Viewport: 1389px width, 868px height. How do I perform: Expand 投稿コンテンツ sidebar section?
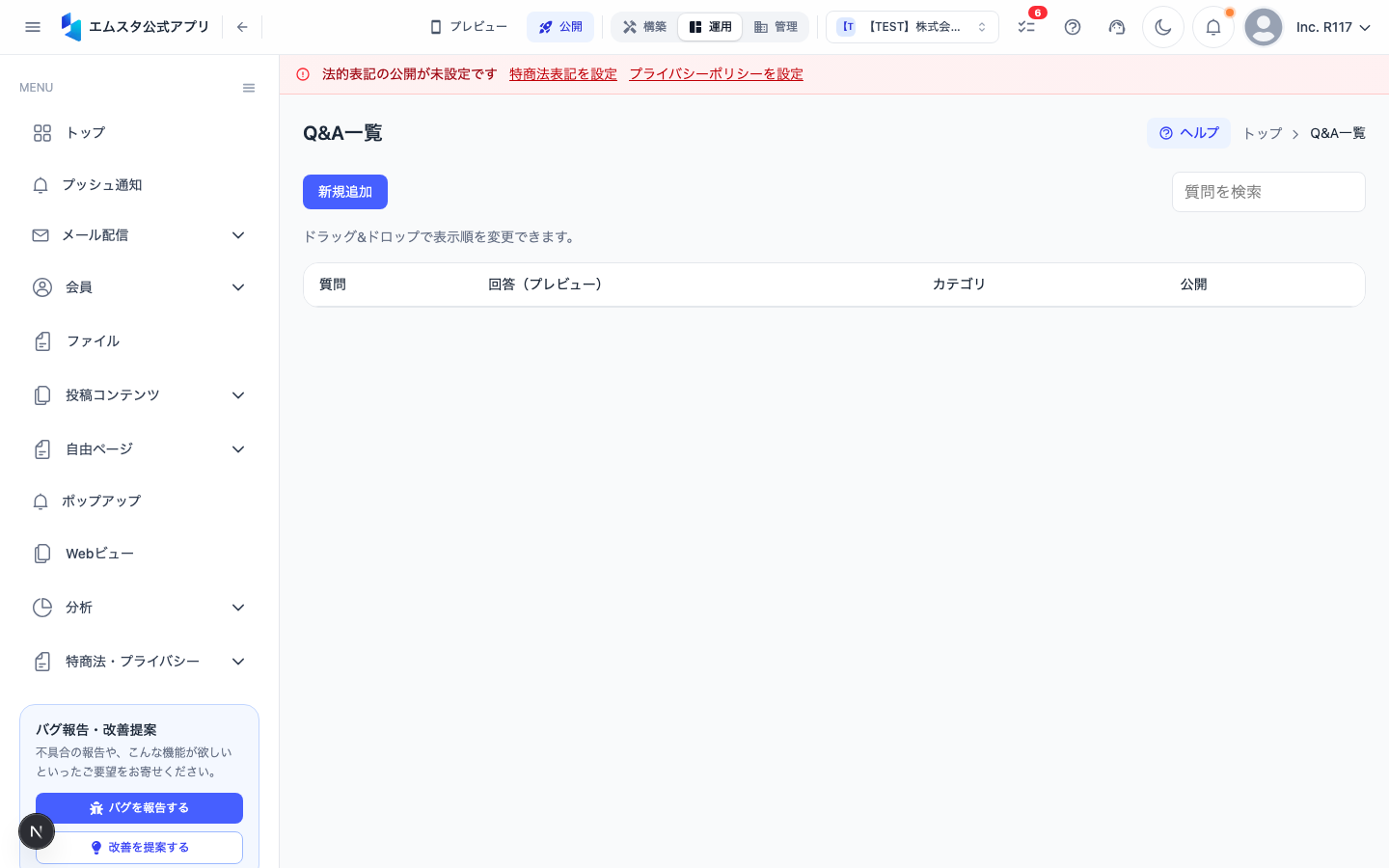[x=139, y=395]
